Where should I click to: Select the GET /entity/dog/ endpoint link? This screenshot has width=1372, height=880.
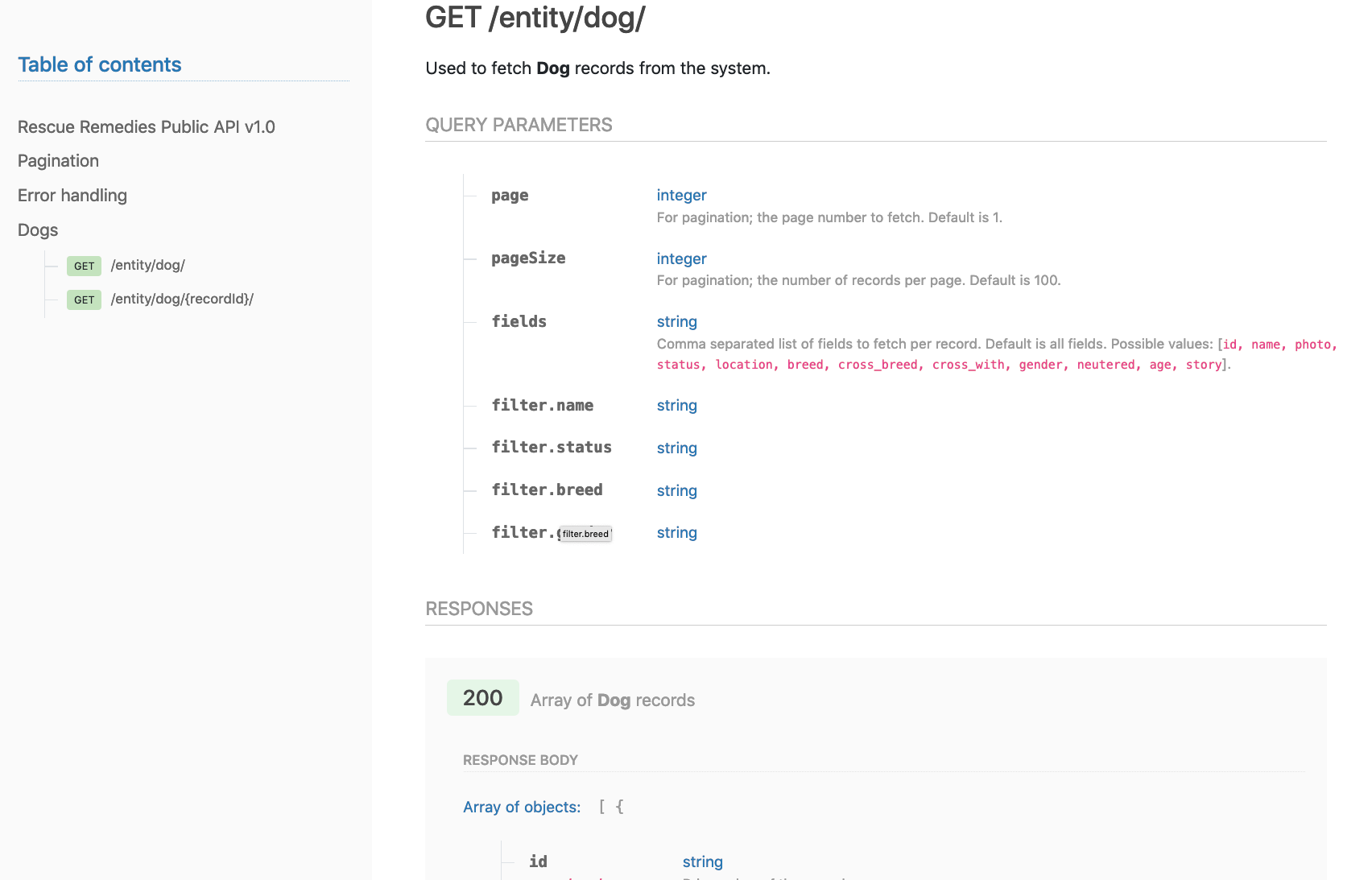pyautogui.click(x=148, y=266)
